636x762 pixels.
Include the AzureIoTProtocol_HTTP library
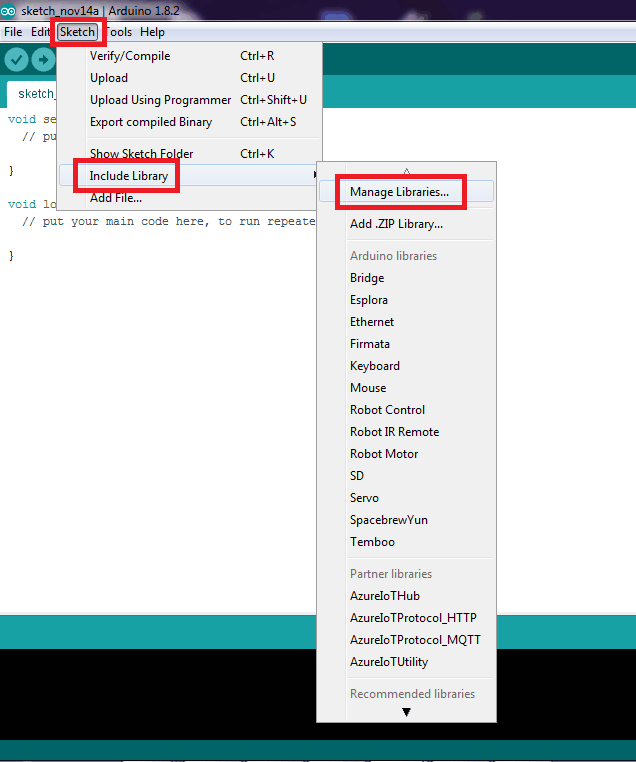(x=406, y=618)
